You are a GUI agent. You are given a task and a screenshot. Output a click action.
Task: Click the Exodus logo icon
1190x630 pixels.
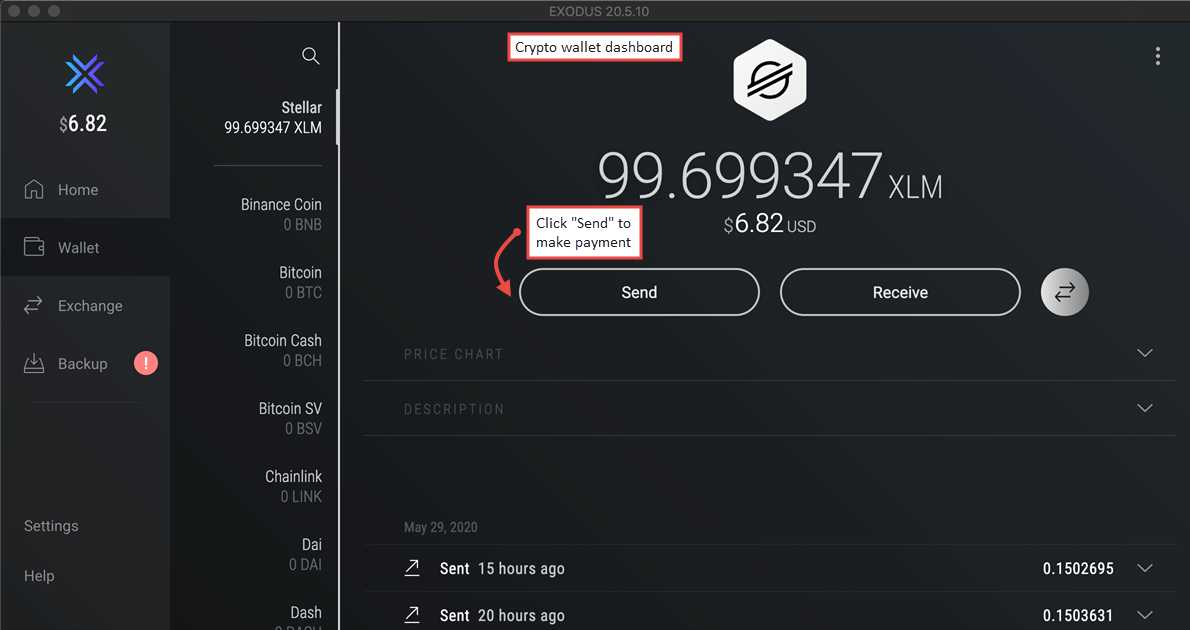(85, 74)
